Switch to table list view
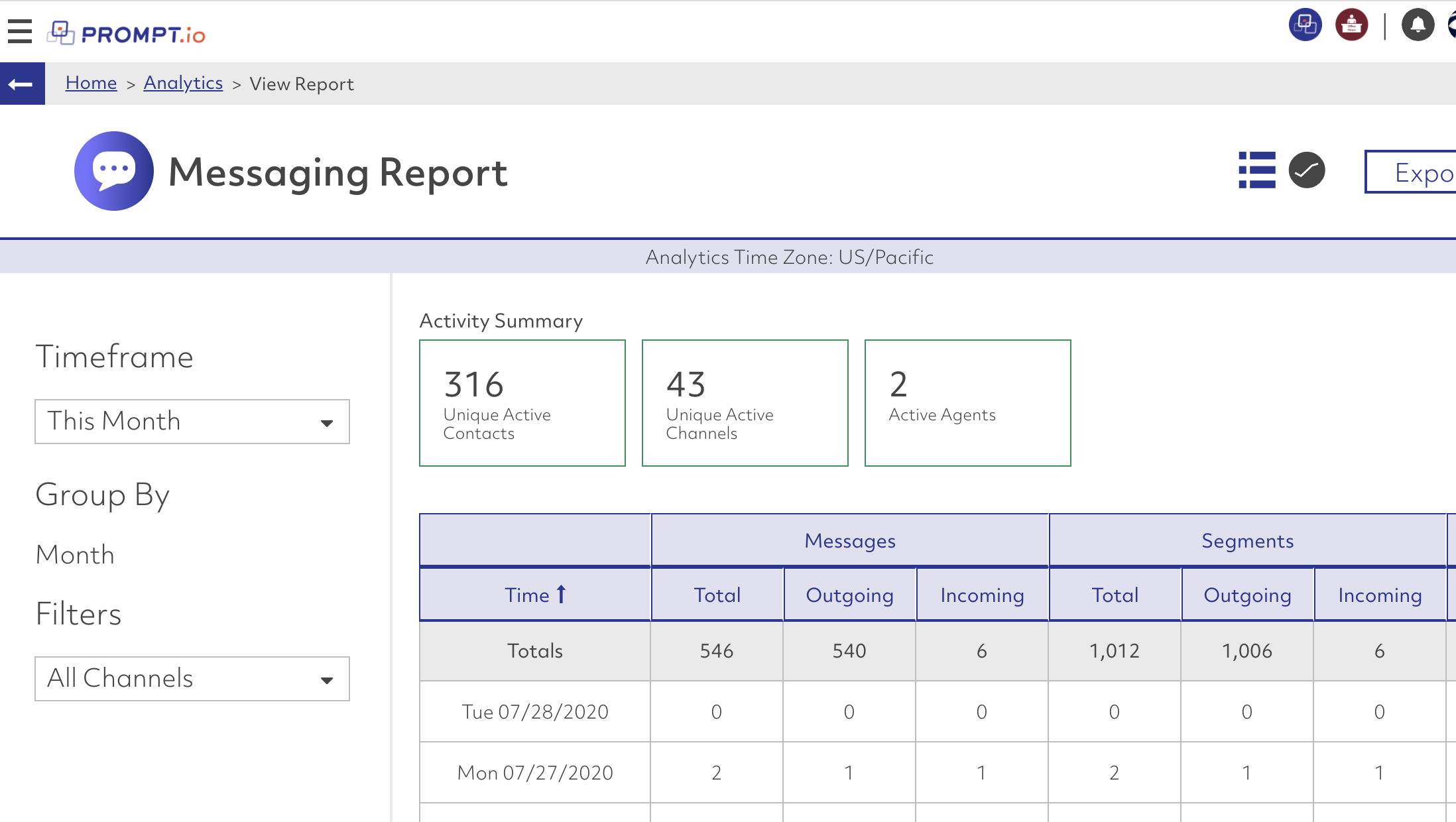The width and height of the screenshot is (1456, 822). pos(1257,170)
